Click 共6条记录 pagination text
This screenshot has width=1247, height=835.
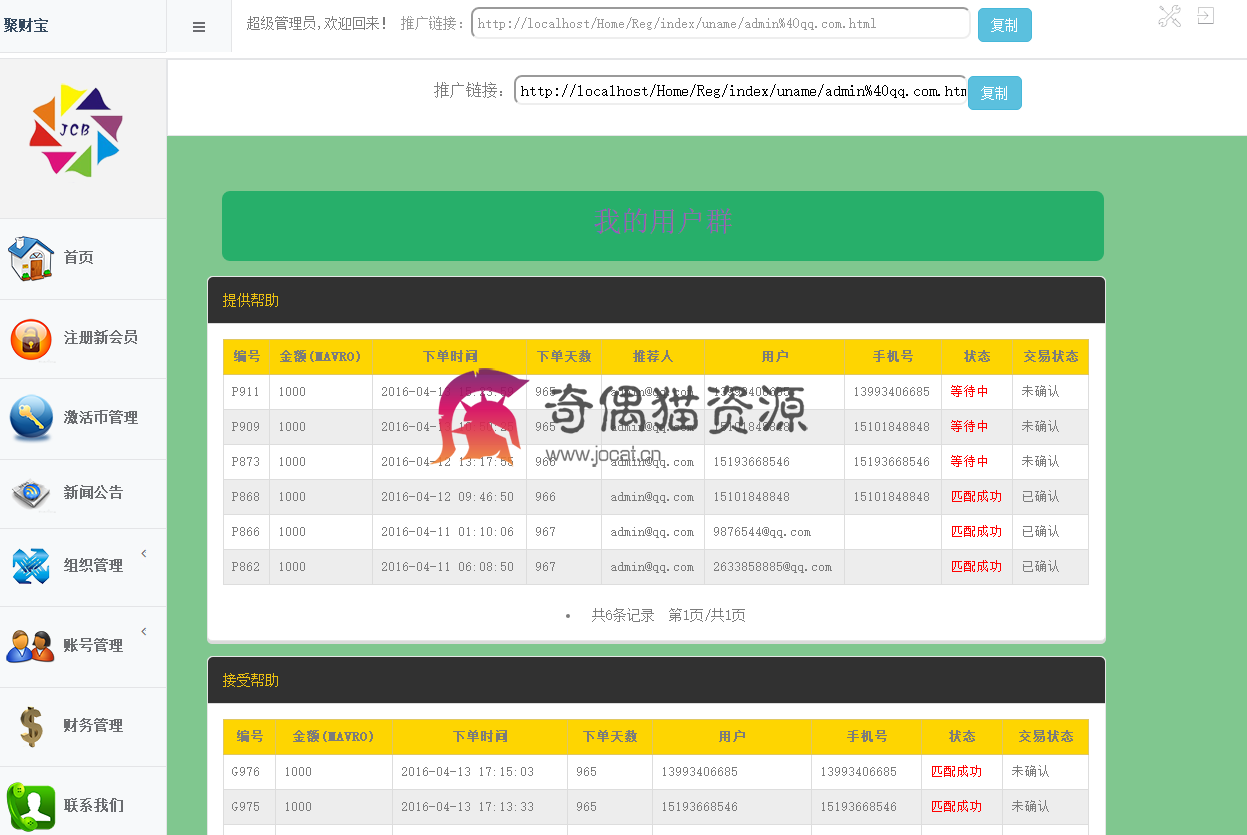point(622,616)
